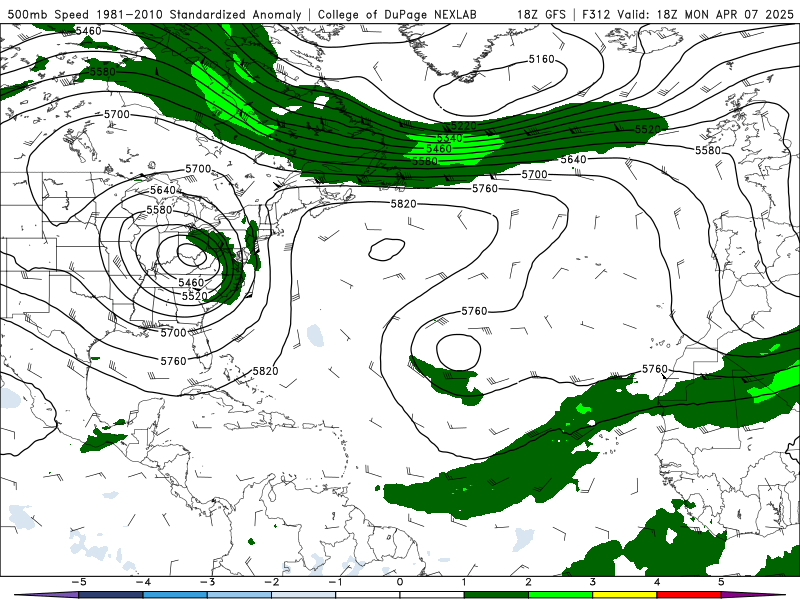Click the purple colorbar arrow beyond 5
This screenshot has height=600, width=800.
pos(753,595)
